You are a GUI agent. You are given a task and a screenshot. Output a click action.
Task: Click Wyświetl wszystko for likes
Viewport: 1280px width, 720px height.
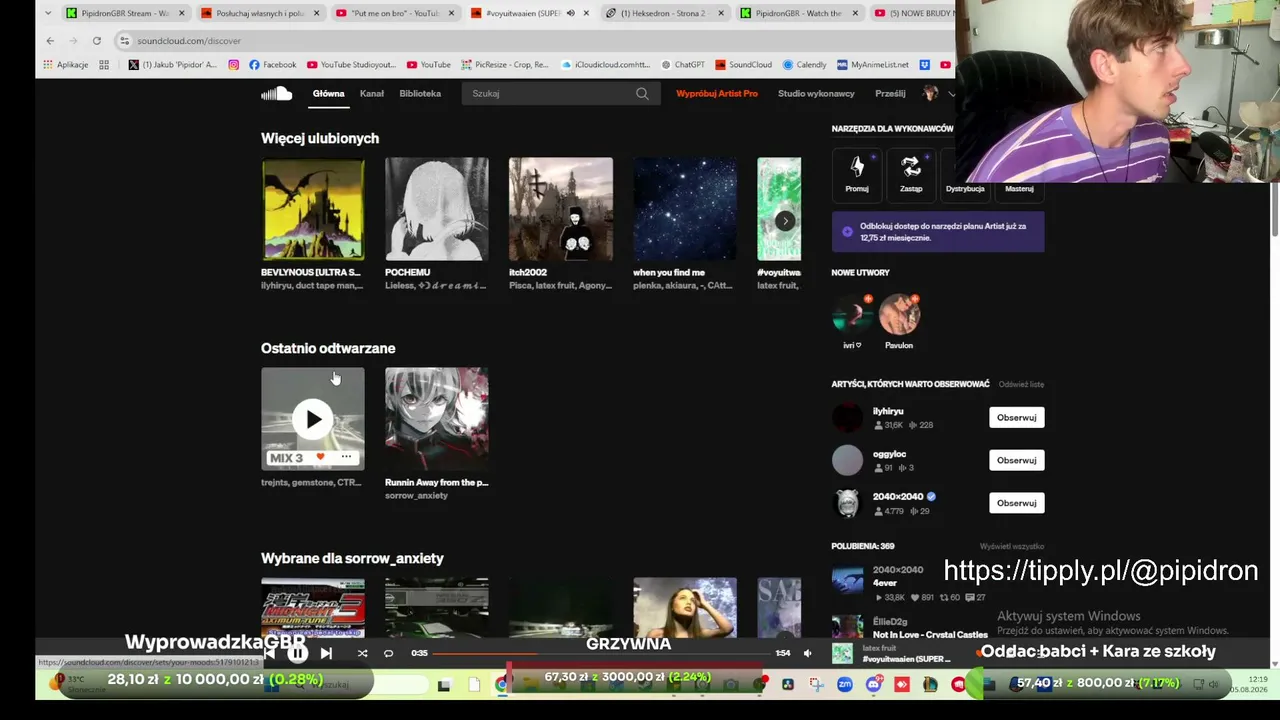tap(1012, 546)
